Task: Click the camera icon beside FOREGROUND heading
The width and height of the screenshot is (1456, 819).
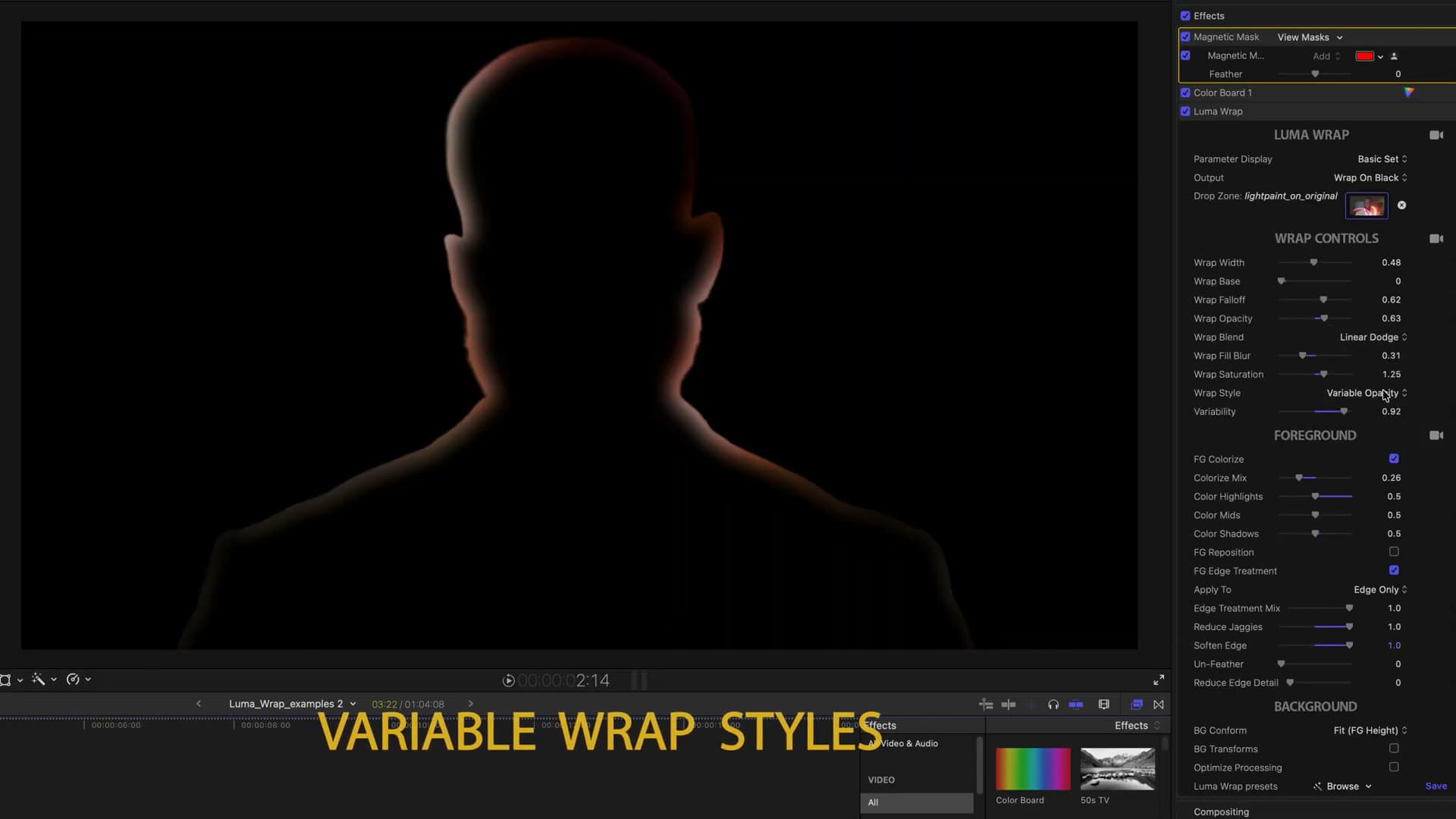Action: [1436, 435]
